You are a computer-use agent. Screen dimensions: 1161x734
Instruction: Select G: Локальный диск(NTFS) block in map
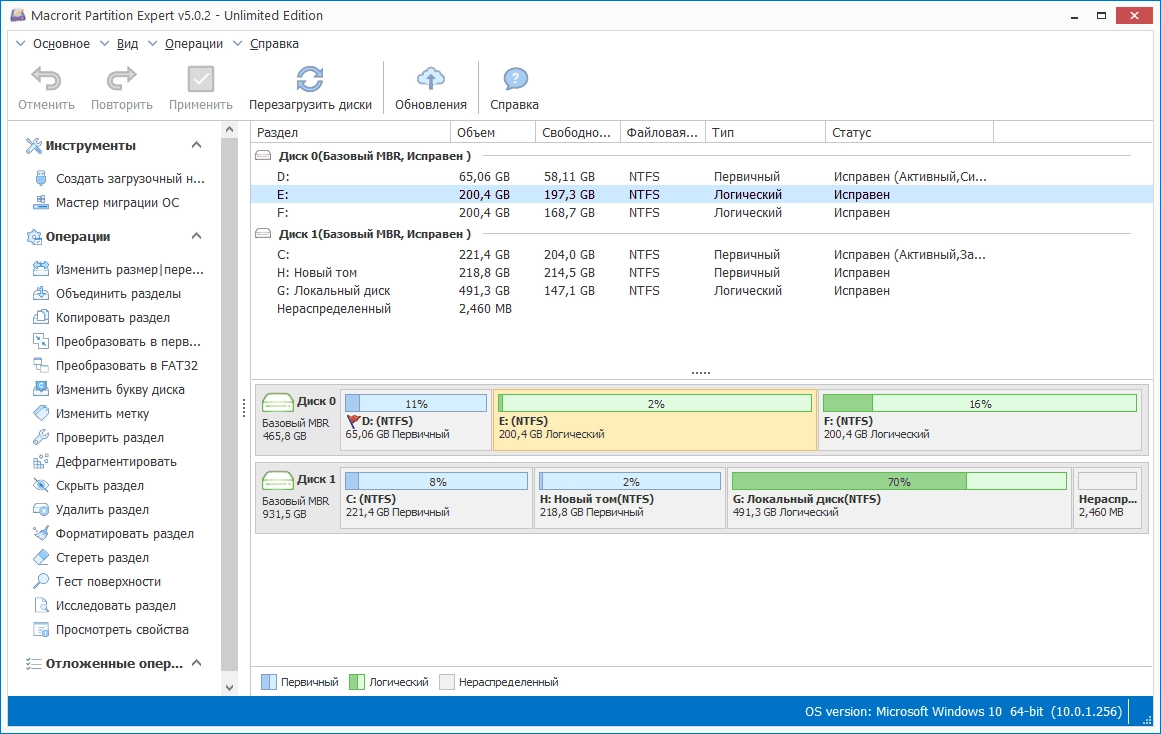point(899,498)
